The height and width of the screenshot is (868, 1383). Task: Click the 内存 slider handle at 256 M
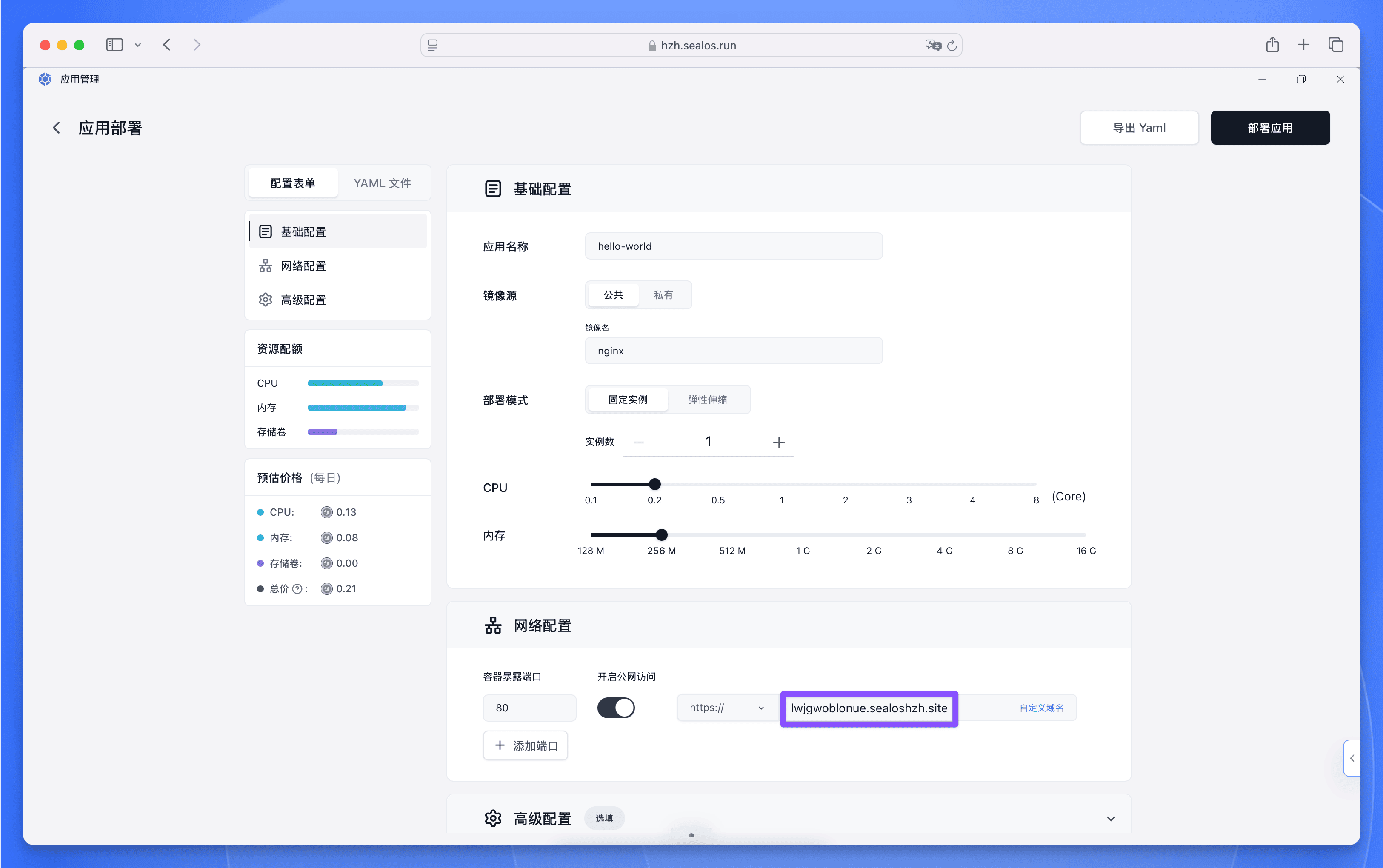(x=661, y=534)
